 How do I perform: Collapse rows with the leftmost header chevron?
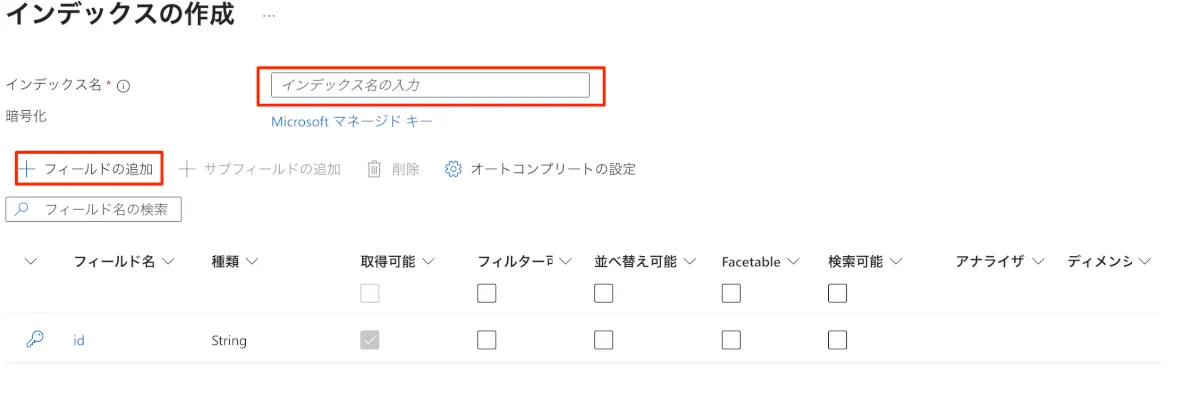[x=31, y=262]
